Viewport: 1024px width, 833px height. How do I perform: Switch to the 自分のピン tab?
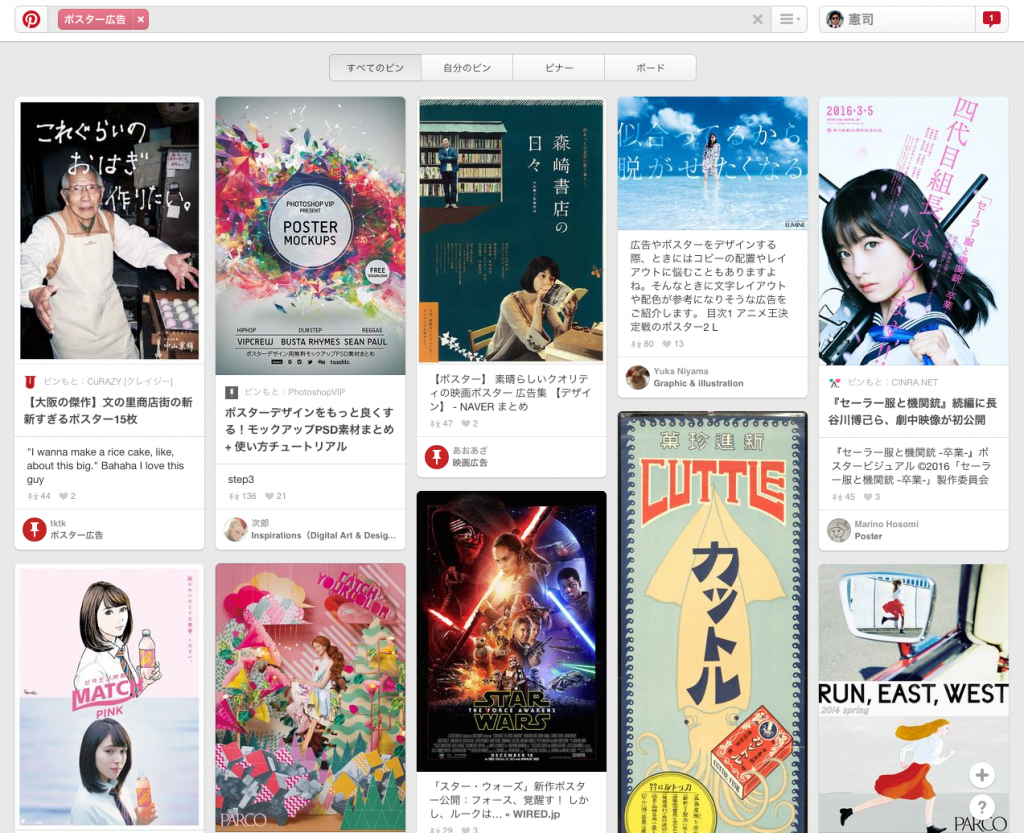tap(467, 68)
